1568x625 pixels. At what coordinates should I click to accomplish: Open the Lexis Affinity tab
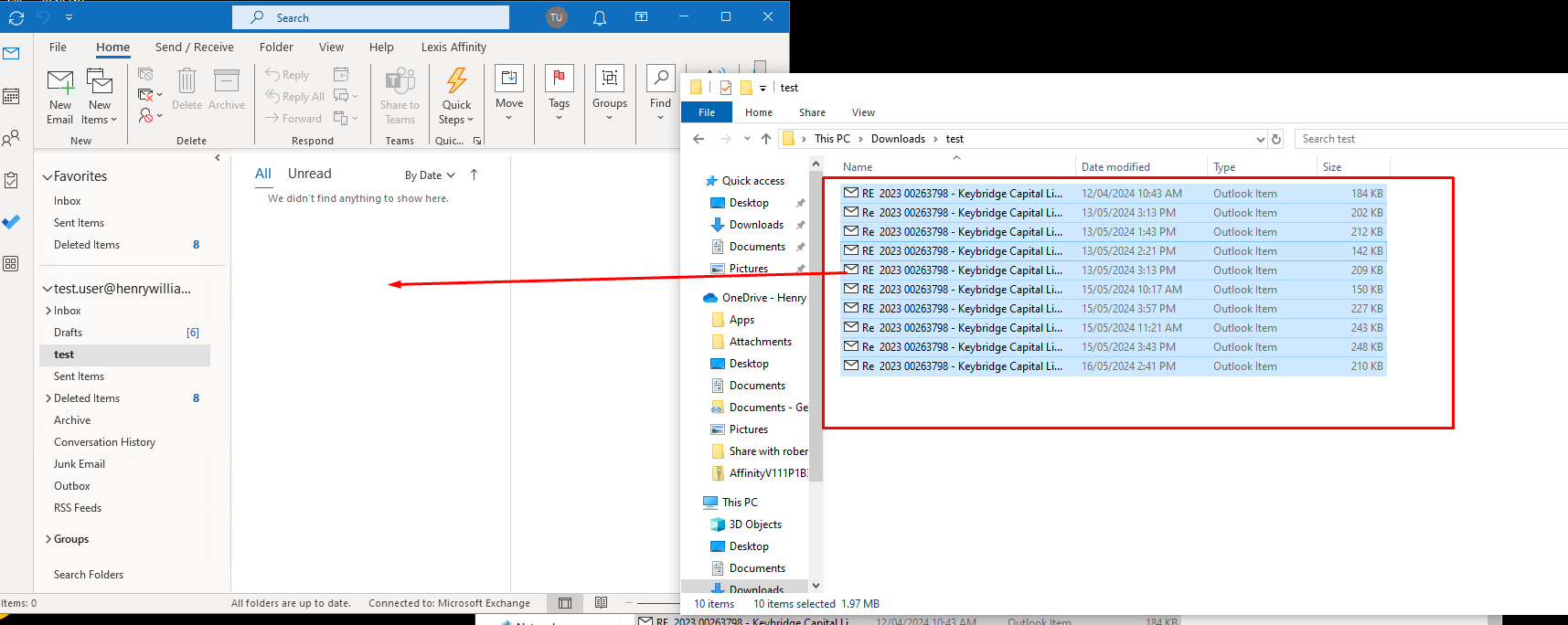point(453,48)
